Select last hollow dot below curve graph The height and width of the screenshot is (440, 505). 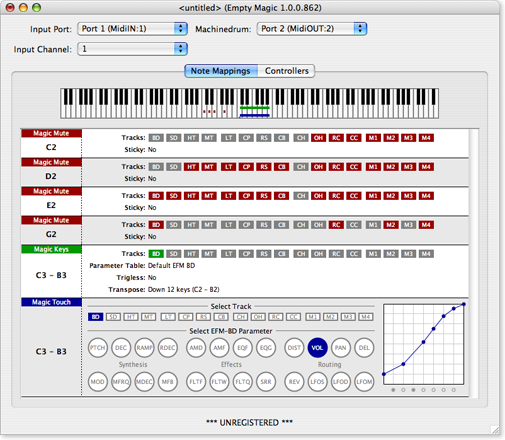coord(454,390)
